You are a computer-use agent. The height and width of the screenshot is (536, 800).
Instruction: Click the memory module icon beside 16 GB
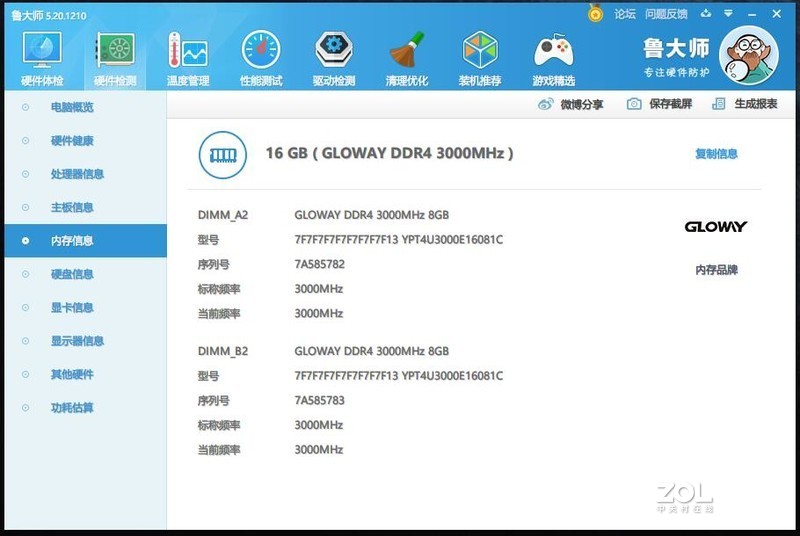pyautogui.click(x=222, y=155)
